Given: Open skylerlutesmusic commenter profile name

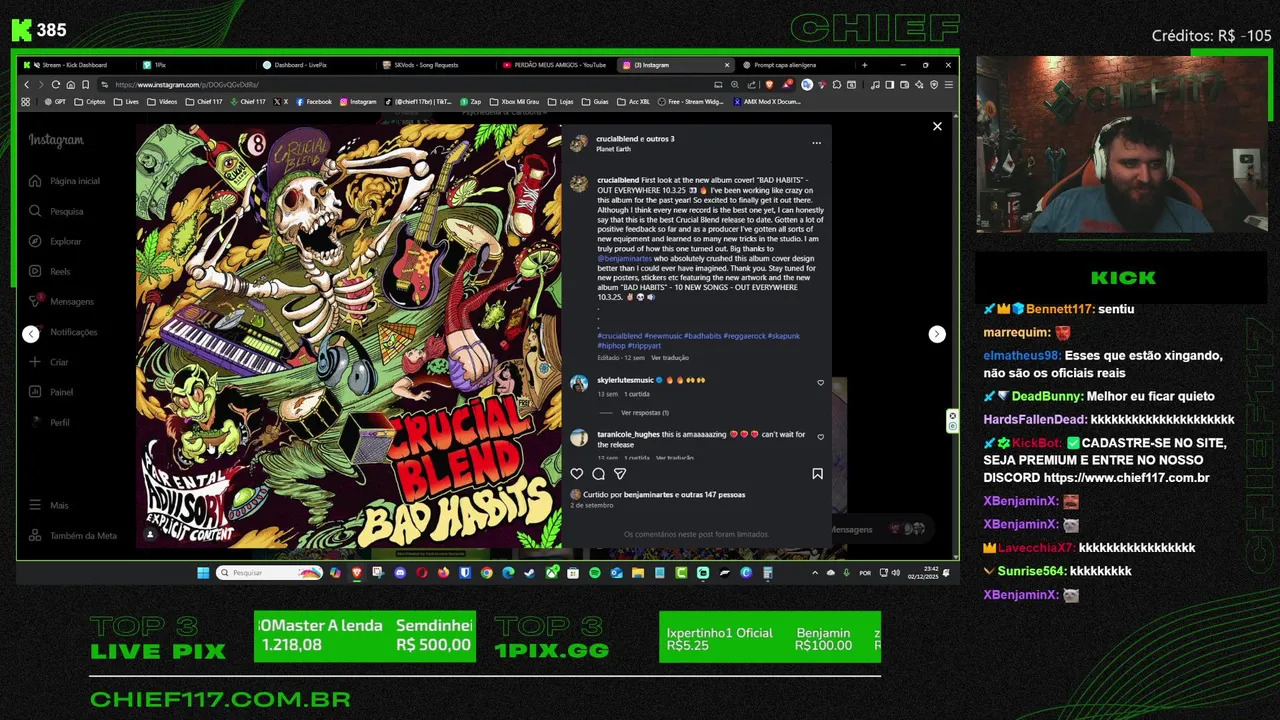Looking at the screenshot, I should (625, 380).
